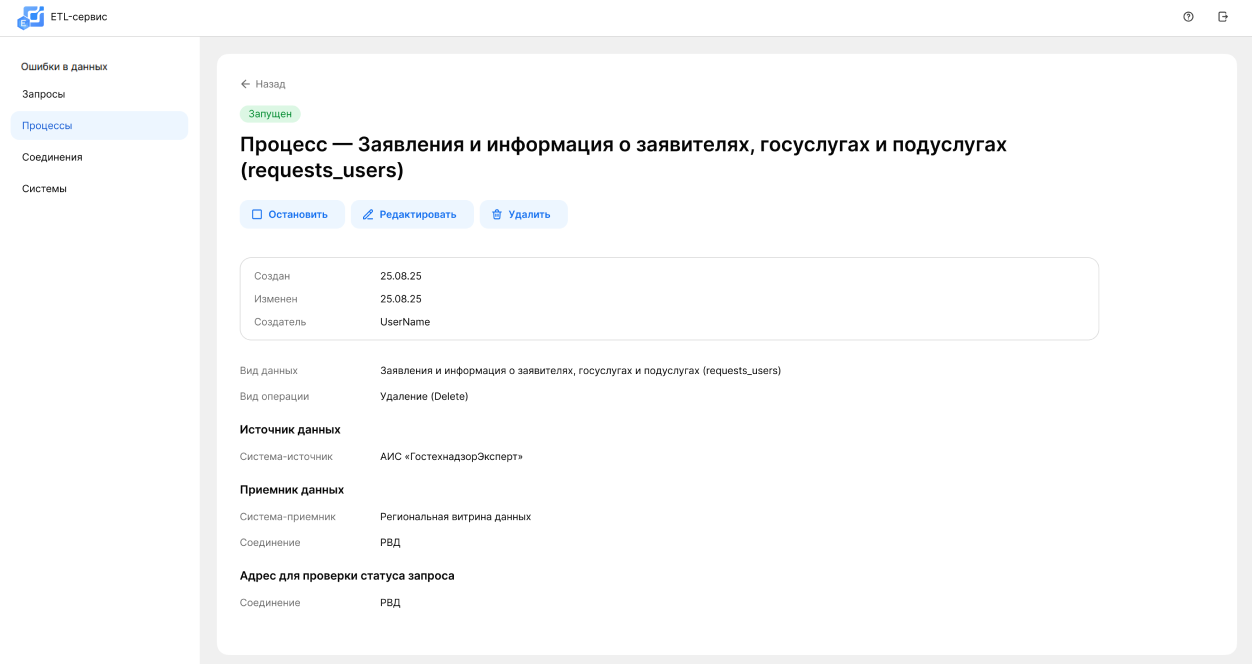Click the АИС «ГостехнадзорЭксперт» source value
The image size is (1252, 664).
click(x=451, y=457)
